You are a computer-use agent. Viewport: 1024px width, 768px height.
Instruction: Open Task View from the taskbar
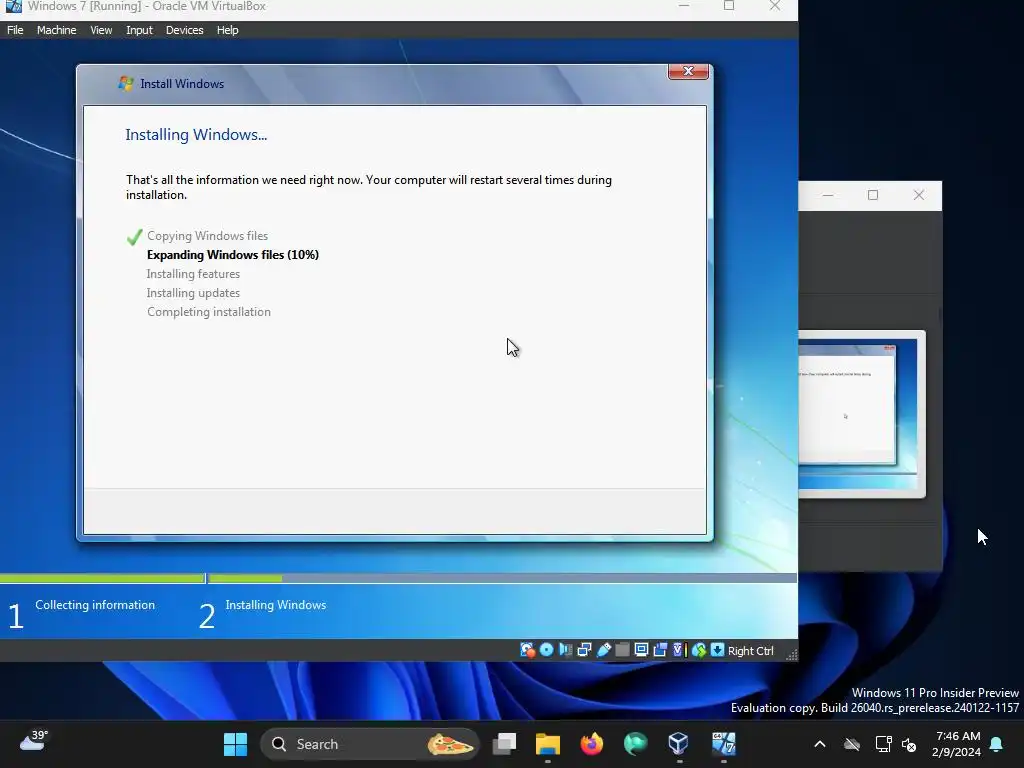(504, 744)
